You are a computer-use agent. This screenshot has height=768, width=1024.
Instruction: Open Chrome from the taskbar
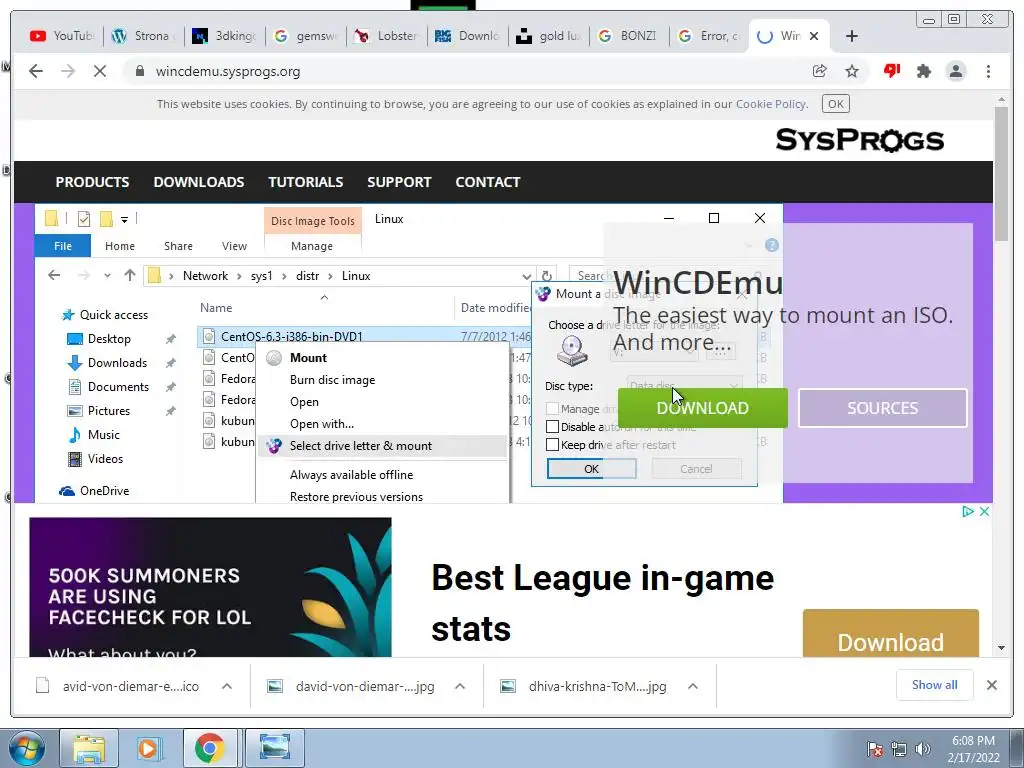(x=210, y=748)
